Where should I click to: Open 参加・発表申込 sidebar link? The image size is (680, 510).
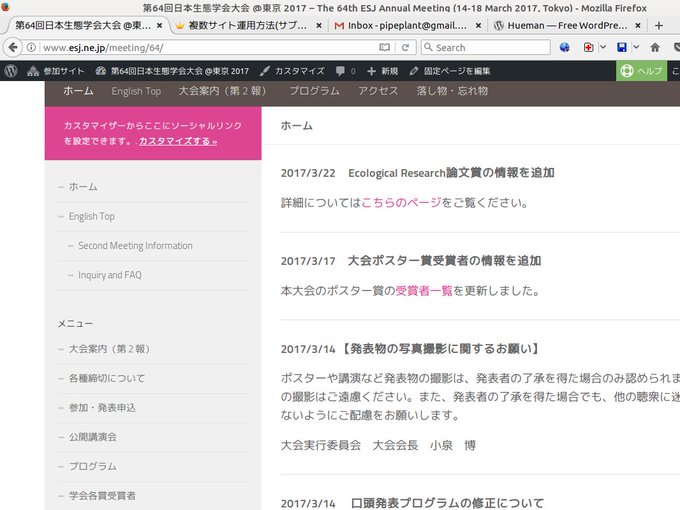point(102,408)
